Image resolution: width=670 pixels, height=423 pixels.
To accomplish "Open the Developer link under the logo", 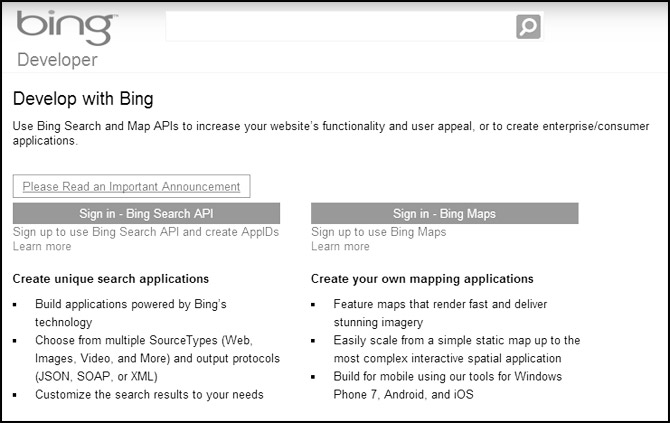I will 57,60.
